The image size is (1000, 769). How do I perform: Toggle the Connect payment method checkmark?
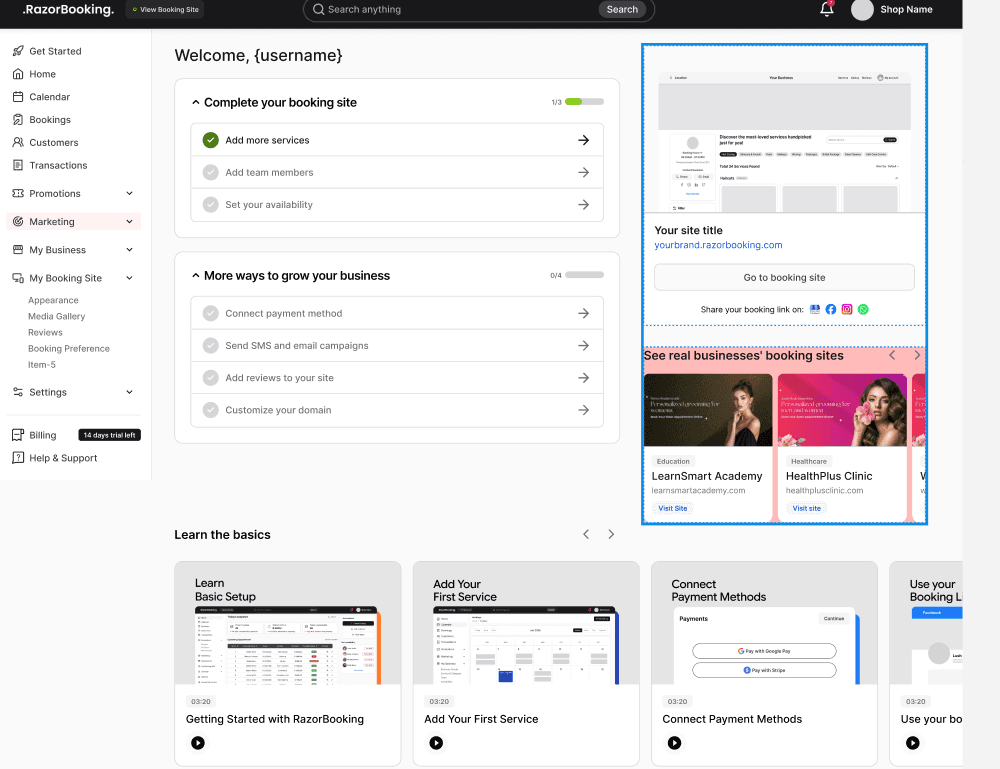click(210, 313)
